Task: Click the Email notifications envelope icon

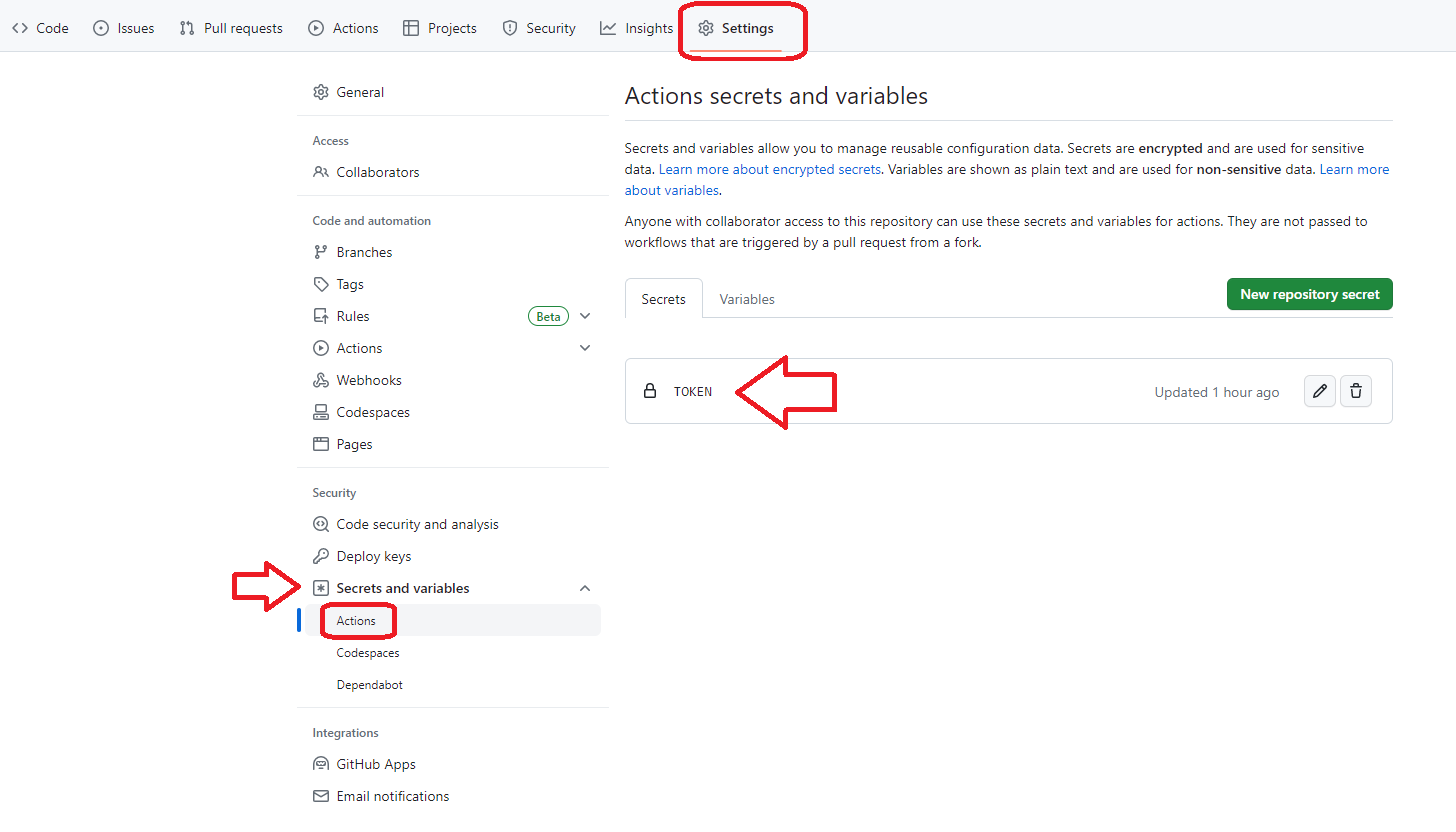Action: pyautogui.click(x=321, y=796)
